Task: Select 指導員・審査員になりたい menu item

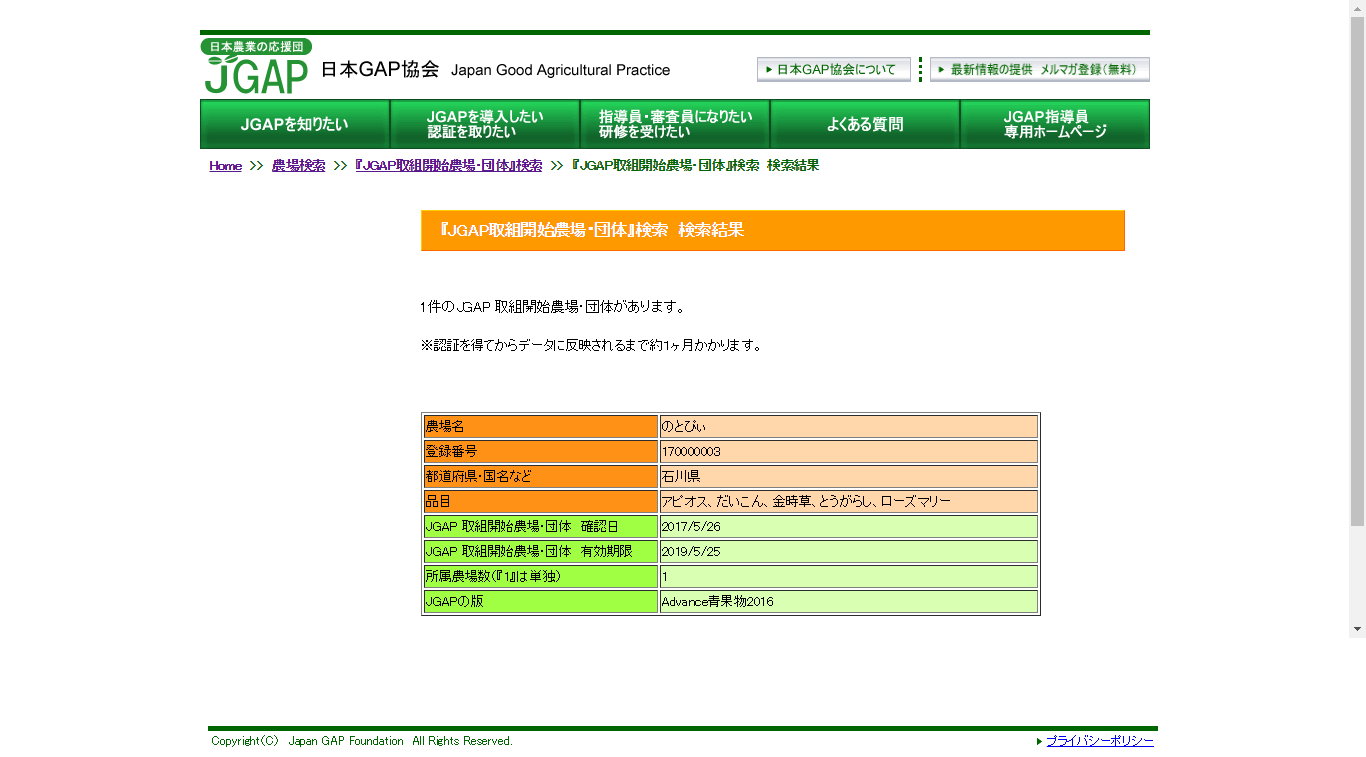Action: pos(675,125)
